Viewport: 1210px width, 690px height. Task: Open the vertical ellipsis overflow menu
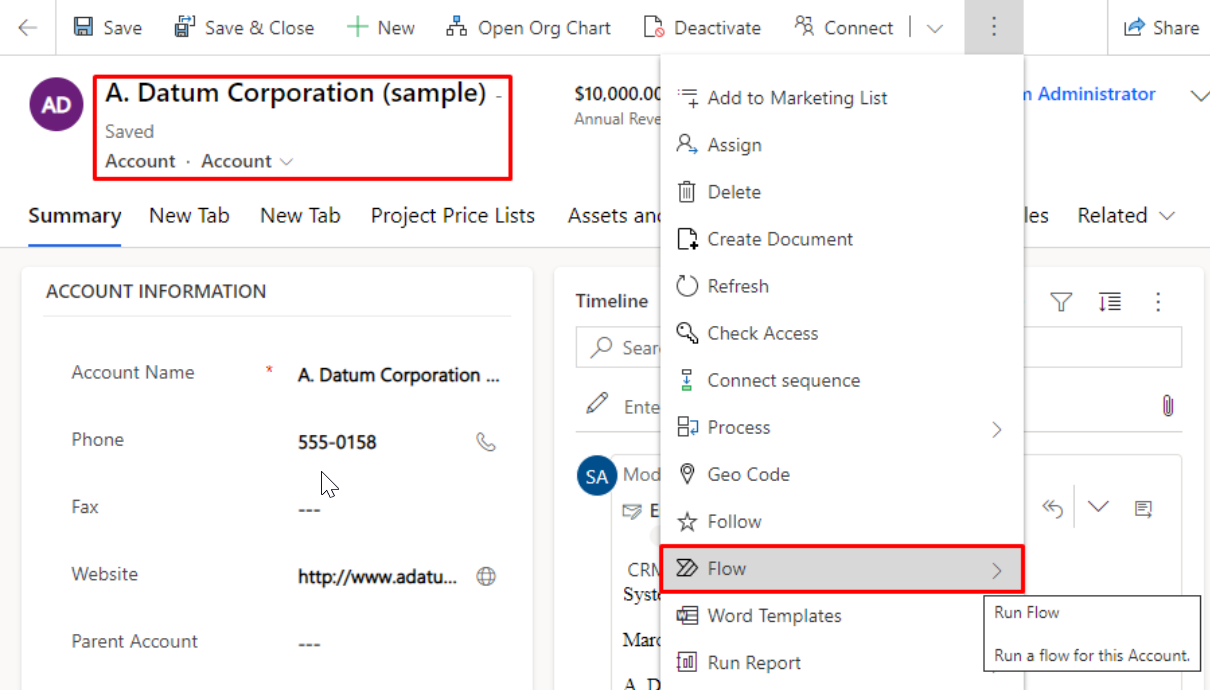tap(993, 27)
